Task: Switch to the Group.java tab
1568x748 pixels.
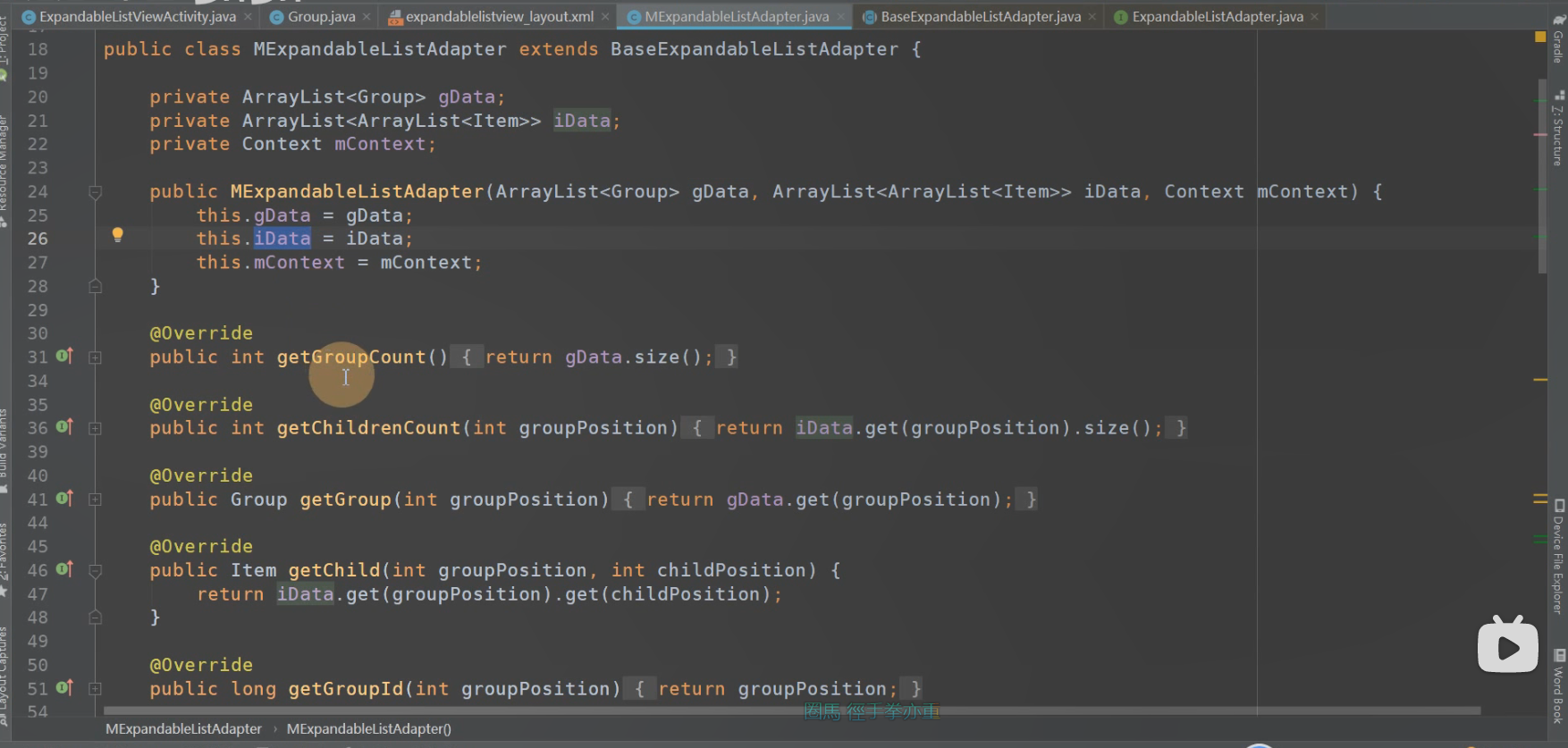Action: point(321,16)
